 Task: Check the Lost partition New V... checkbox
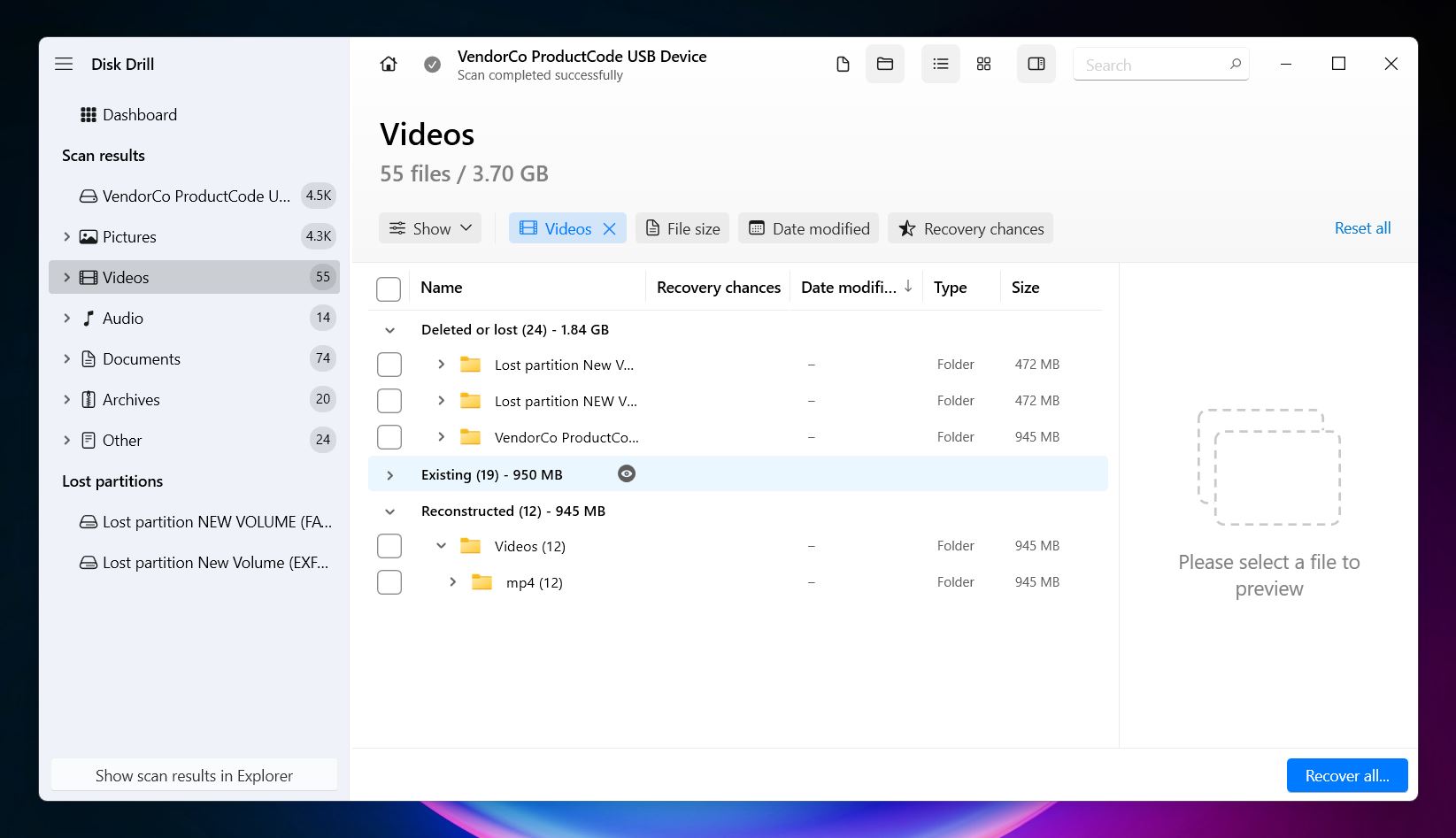click(389, 365)
